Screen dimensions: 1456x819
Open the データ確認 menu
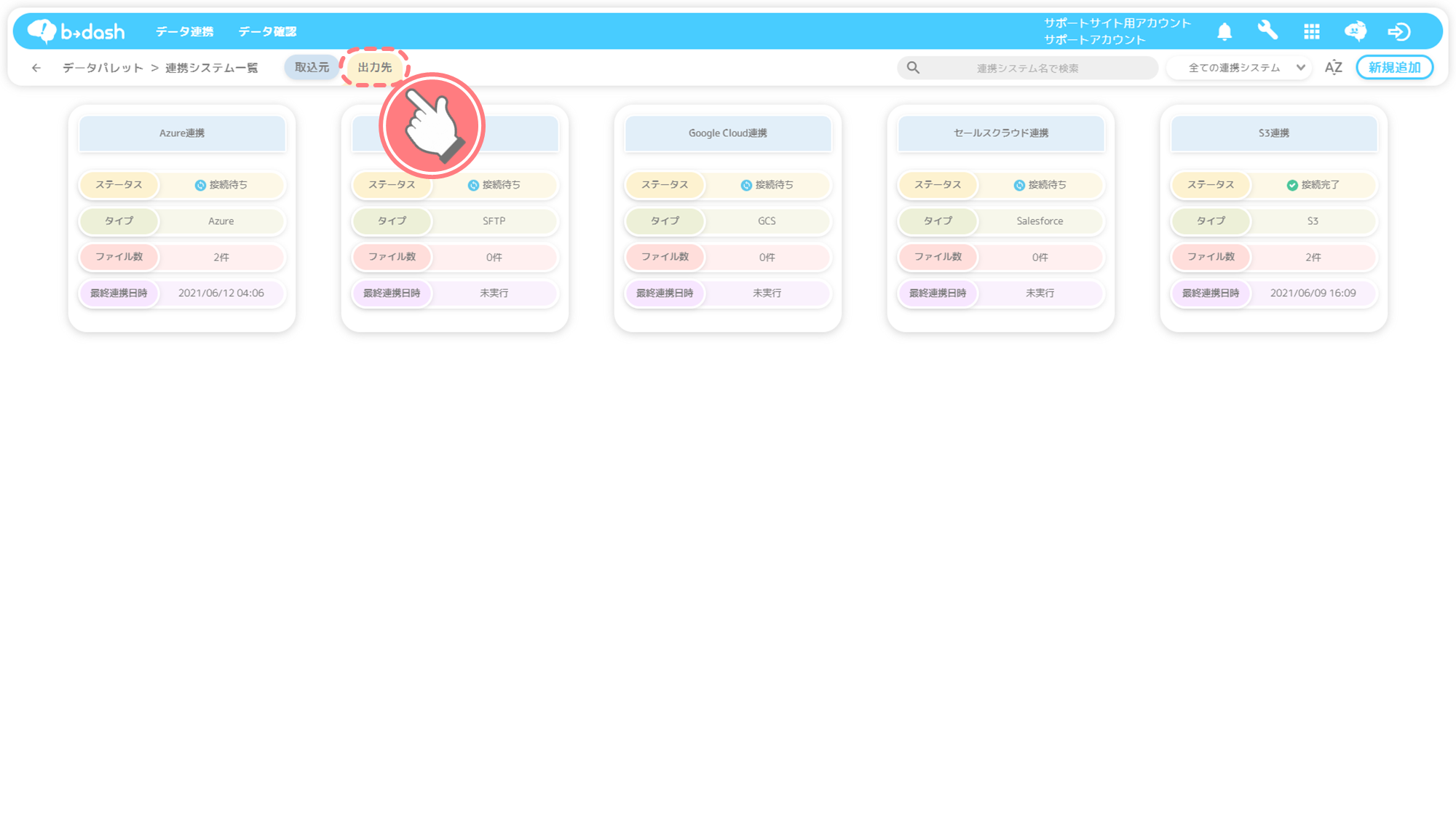pos(267,31)
